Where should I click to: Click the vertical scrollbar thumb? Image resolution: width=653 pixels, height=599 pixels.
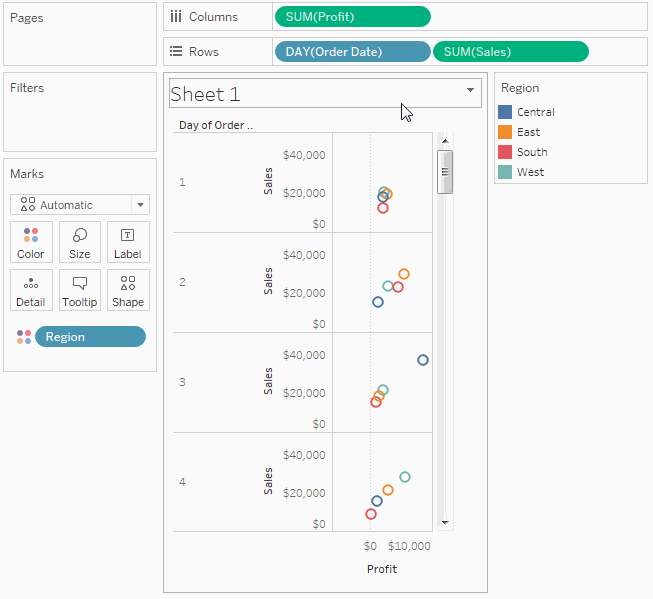[445, 172]
